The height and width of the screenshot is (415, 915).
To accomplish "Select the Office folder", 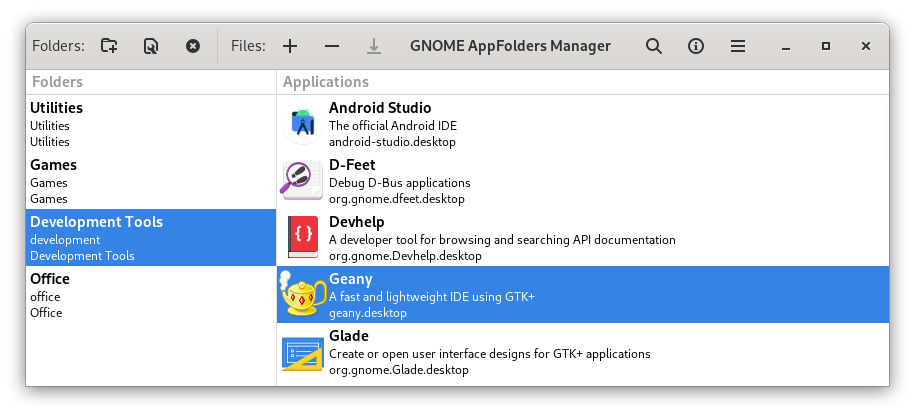I will (151, 295).
